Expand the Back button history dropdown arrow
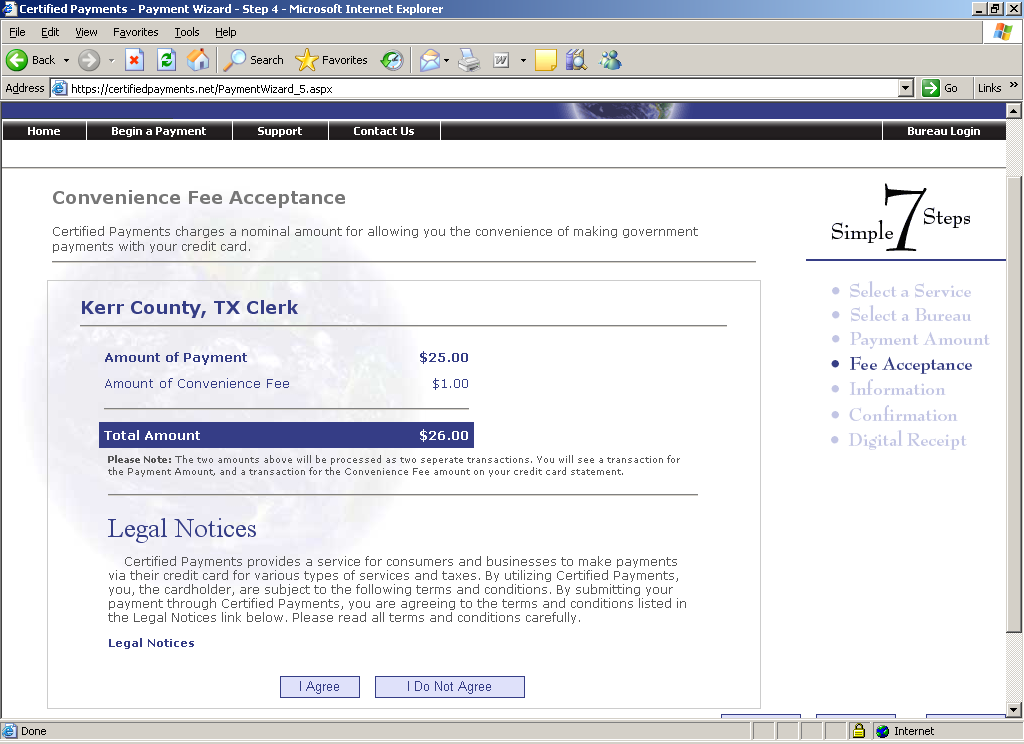The image size is (1024, 744). click(x=67, y=60)
